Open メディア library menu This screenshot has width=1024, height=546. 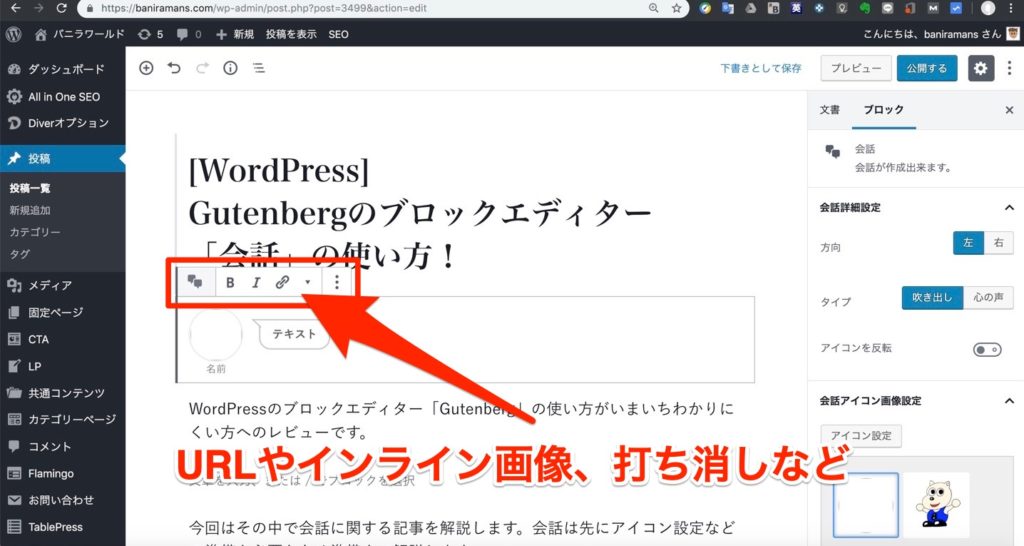pos(63,285)
